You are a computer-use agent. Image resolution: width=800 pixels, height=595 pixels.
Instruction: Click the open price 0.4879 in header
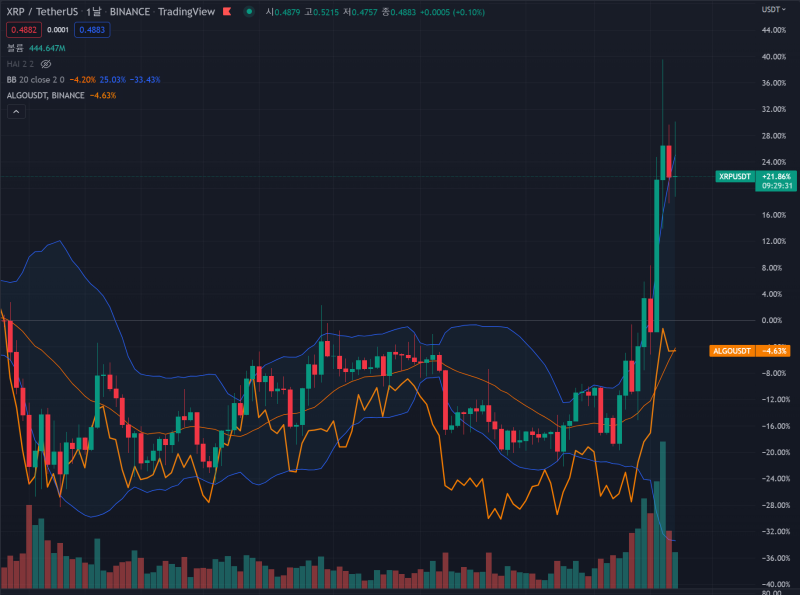point(287,12)
